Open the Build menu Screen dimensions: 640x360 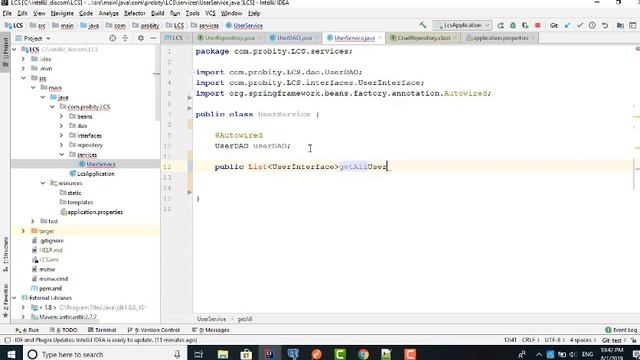[158, 13]
